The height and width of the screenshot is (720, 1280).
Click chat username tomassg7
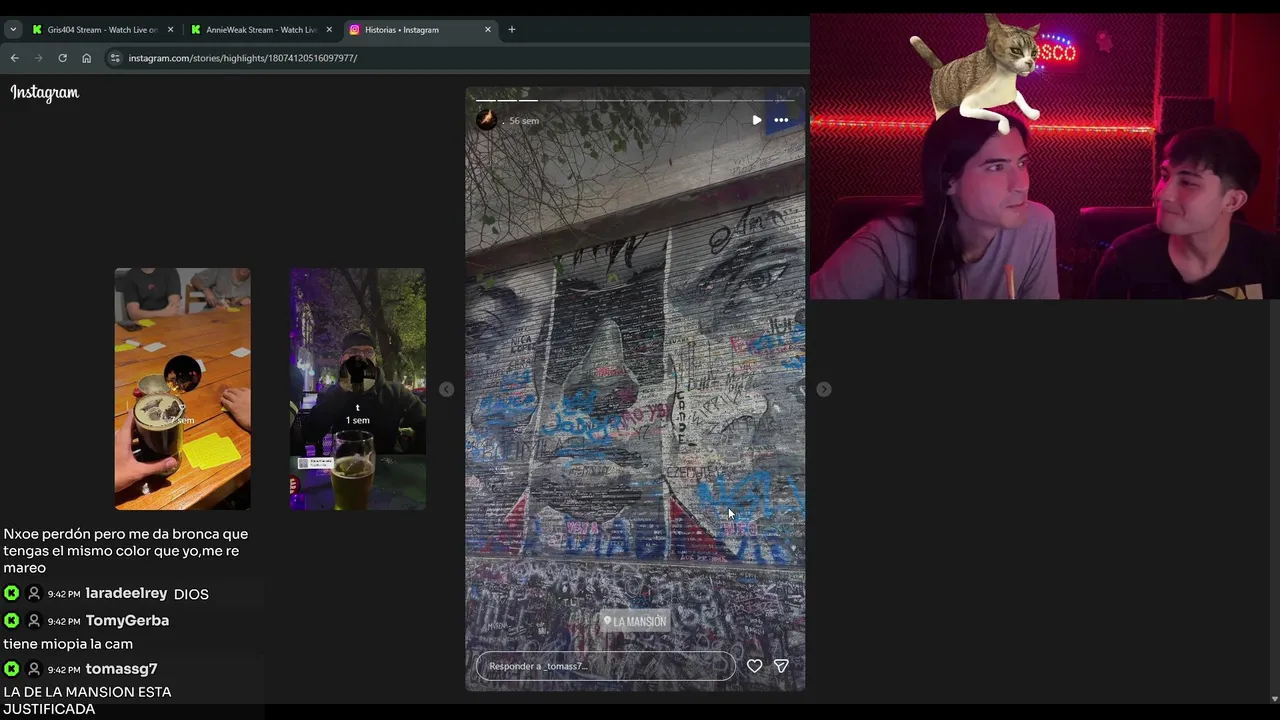pyautogui.click(x=121, y=669)
